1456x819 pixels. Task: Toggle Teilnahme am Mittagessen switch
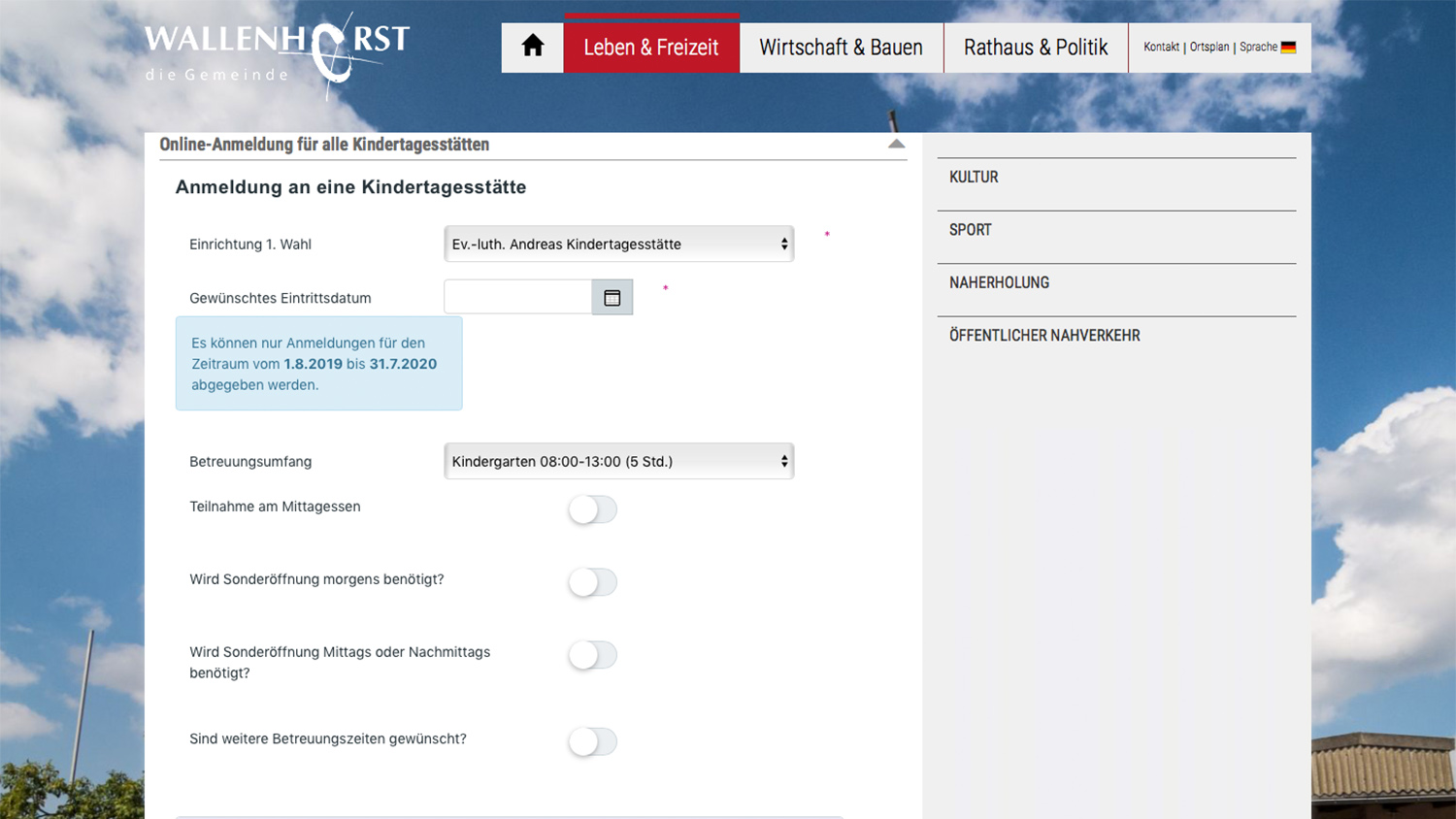point(593,509)
